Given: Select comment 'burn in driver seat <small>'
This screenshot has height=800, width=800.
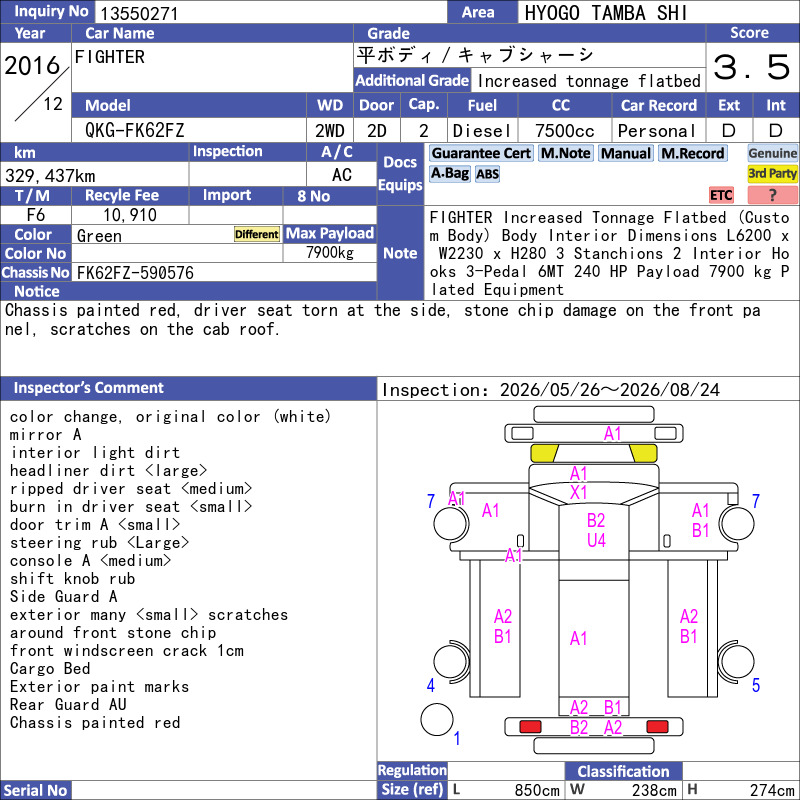Looking at the screenshot, I should tap(131, 507).
